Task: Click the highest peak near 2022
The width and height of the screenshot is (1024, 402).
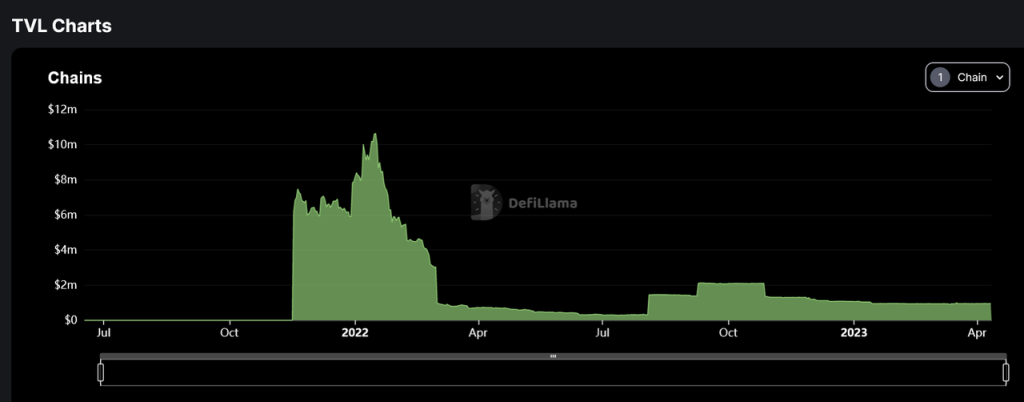Action: coord(375,135)
